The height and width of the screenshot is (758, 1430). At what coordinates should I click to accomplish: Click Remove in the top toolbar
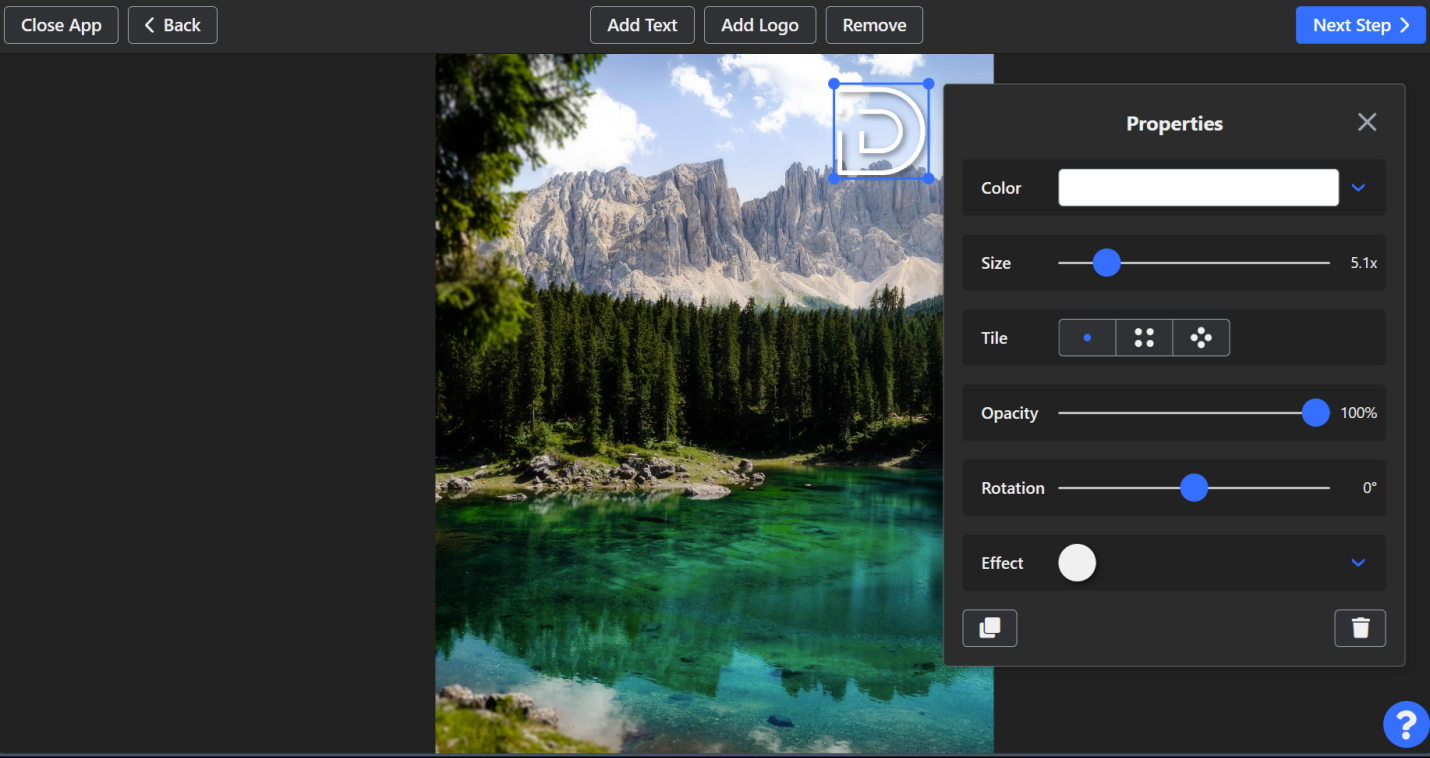point(874,24)
